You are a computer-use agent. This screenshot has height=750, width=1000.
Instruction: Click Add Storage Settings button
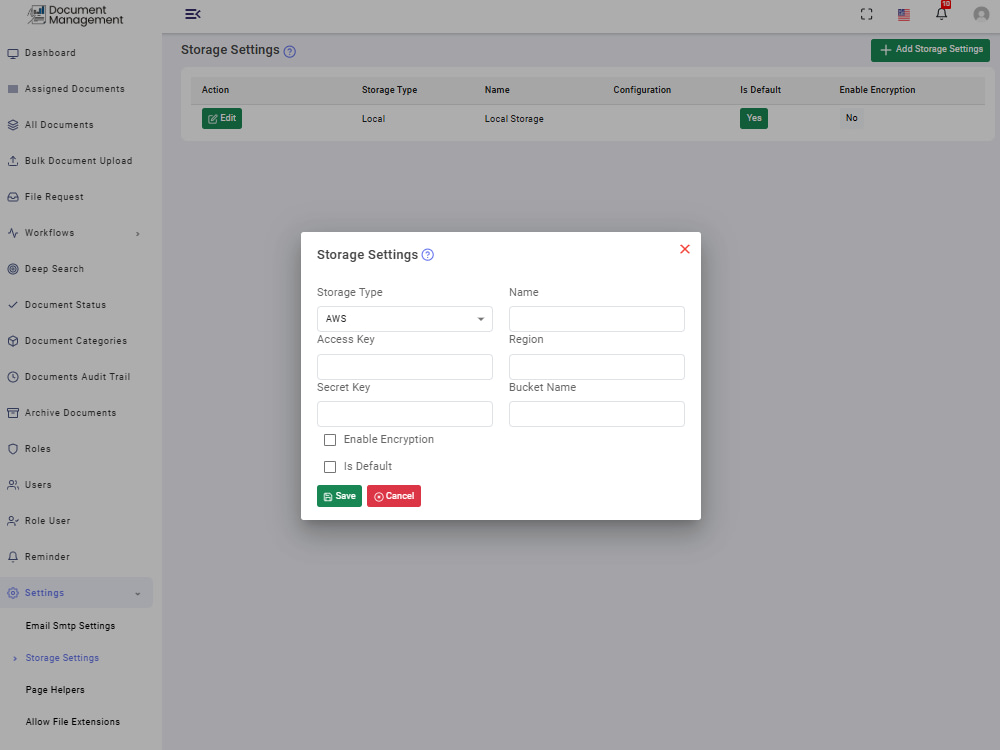[x=930, y=50]
